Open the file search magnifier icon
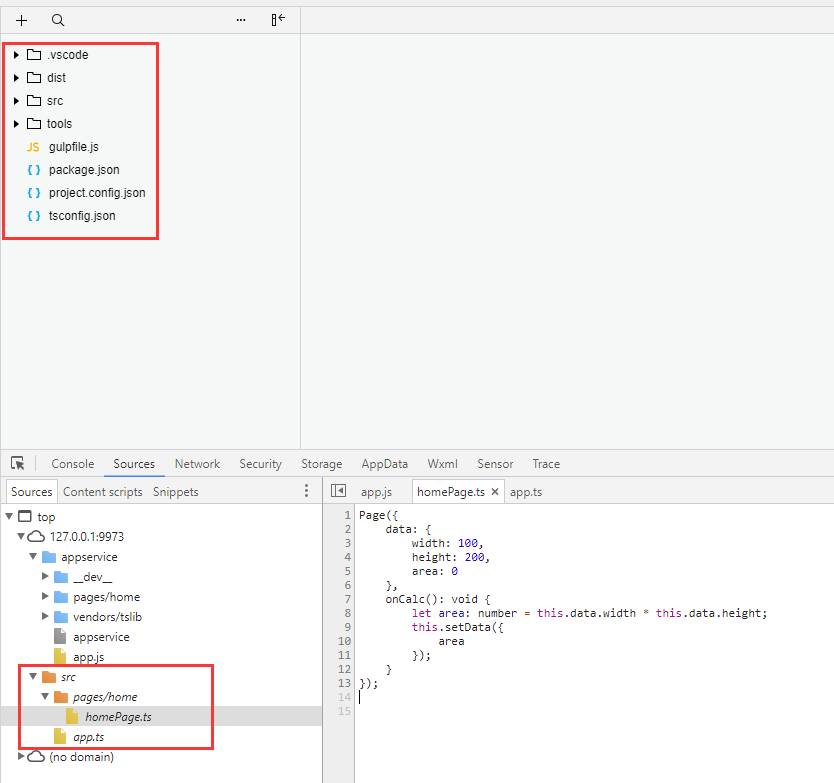Image resolution: width=834 pixels, height=783 pixels. 58,20
